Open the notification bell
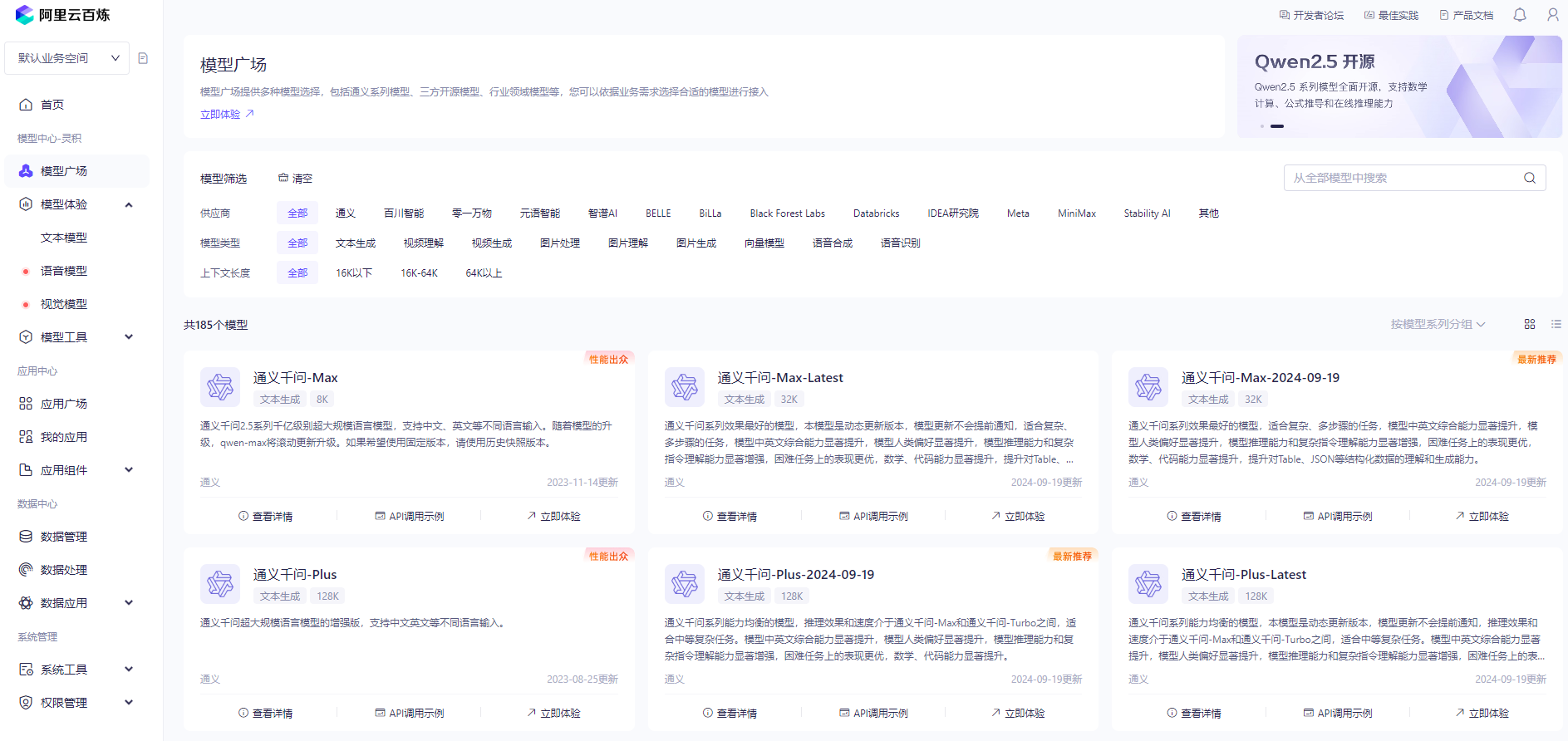Image resolution: width=1568 pixels, height=741 pixels. click(1520, 15)
